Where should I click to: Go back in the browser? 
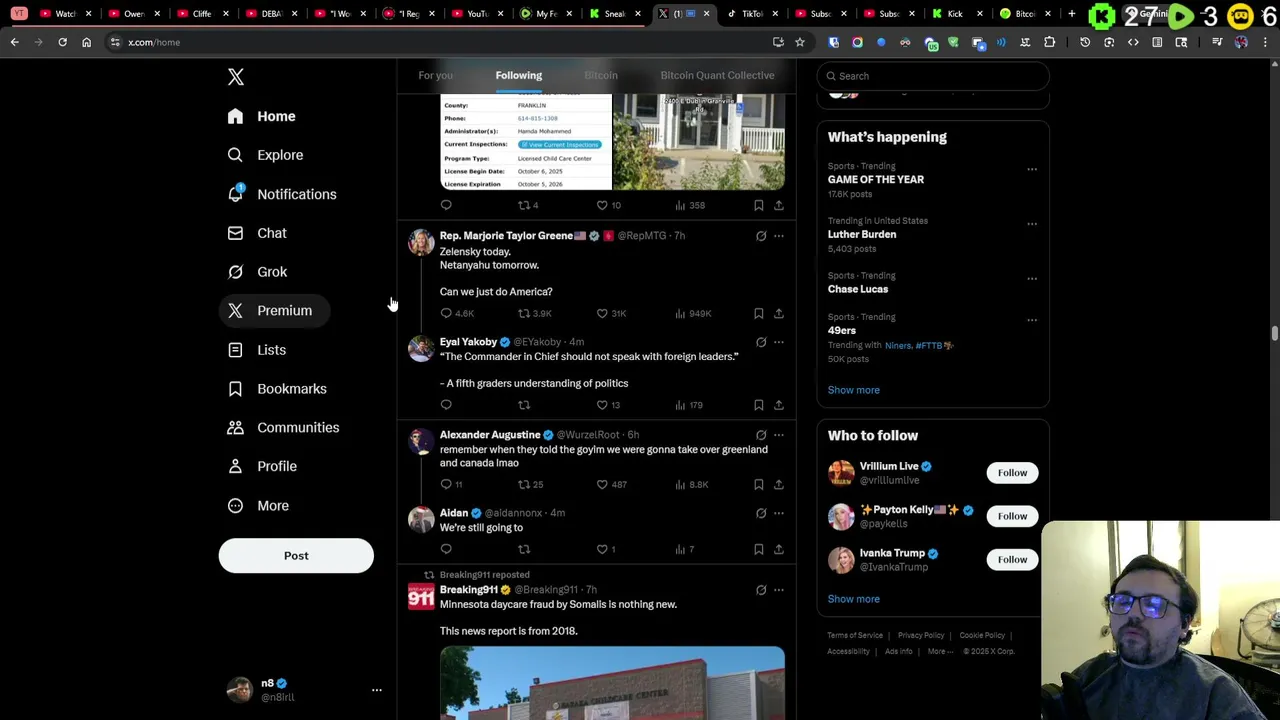[x=14, y=42]
